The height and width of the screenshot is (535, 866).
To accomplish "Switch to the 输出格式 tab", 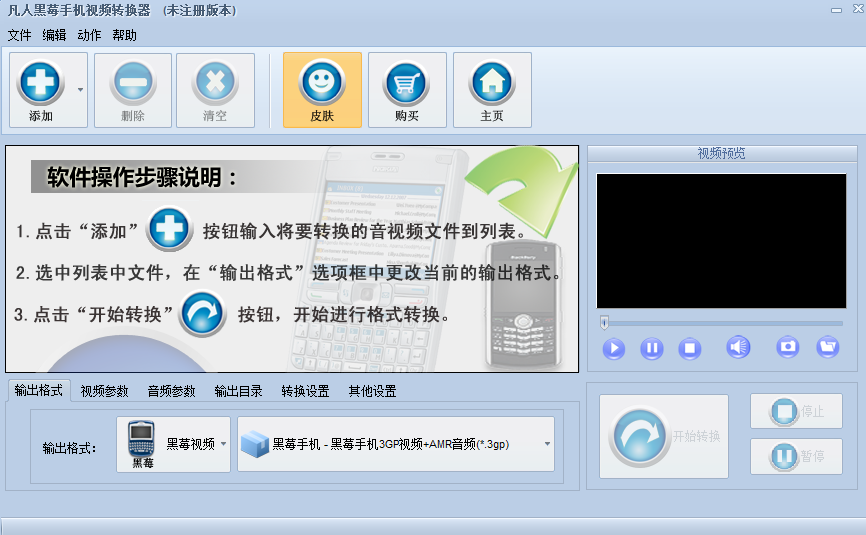I will point(39,390).
